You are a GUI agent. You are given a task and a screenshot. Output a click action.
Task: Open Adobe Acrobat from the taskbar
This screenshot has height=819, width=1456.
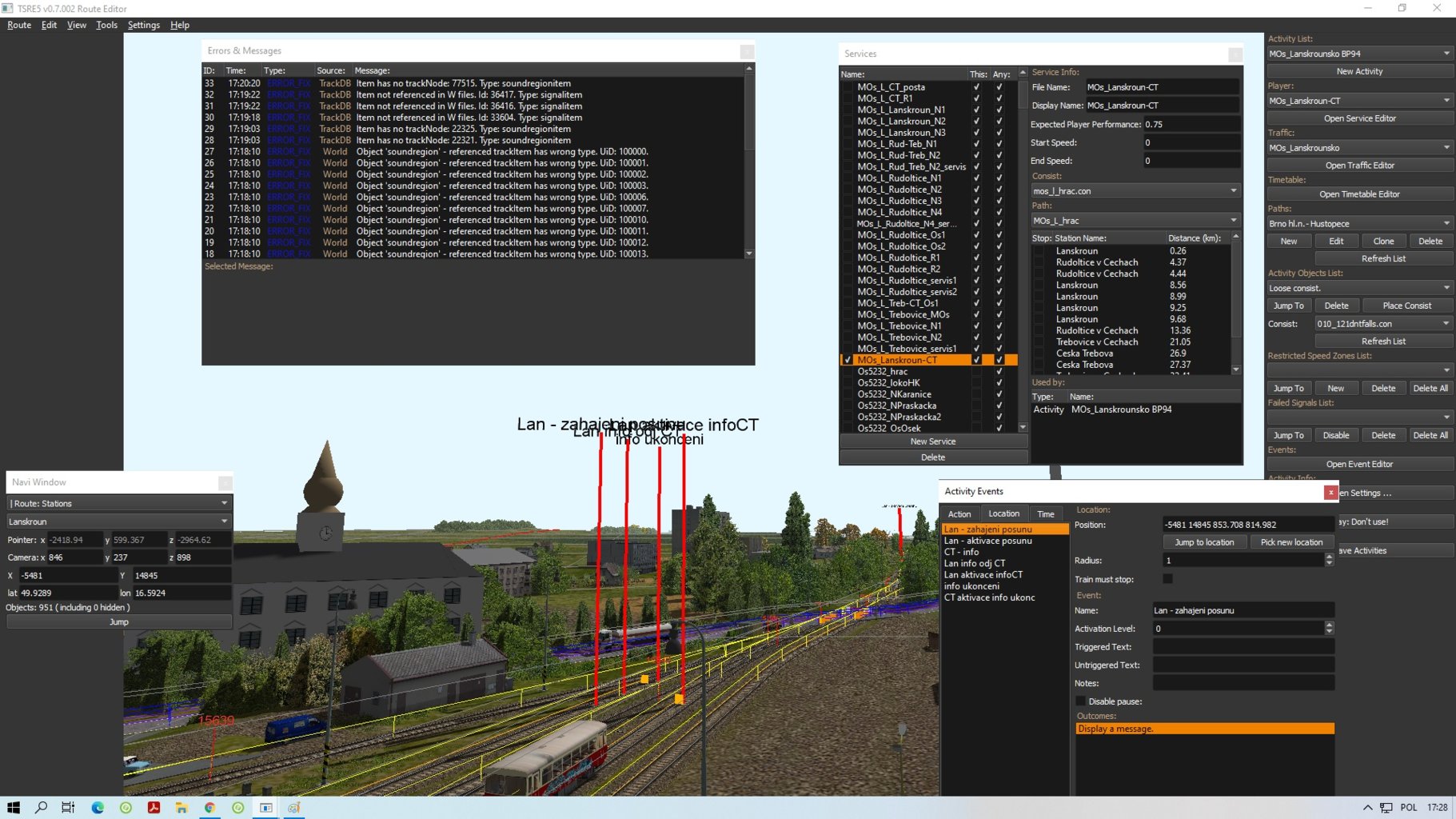click(154, 808)
